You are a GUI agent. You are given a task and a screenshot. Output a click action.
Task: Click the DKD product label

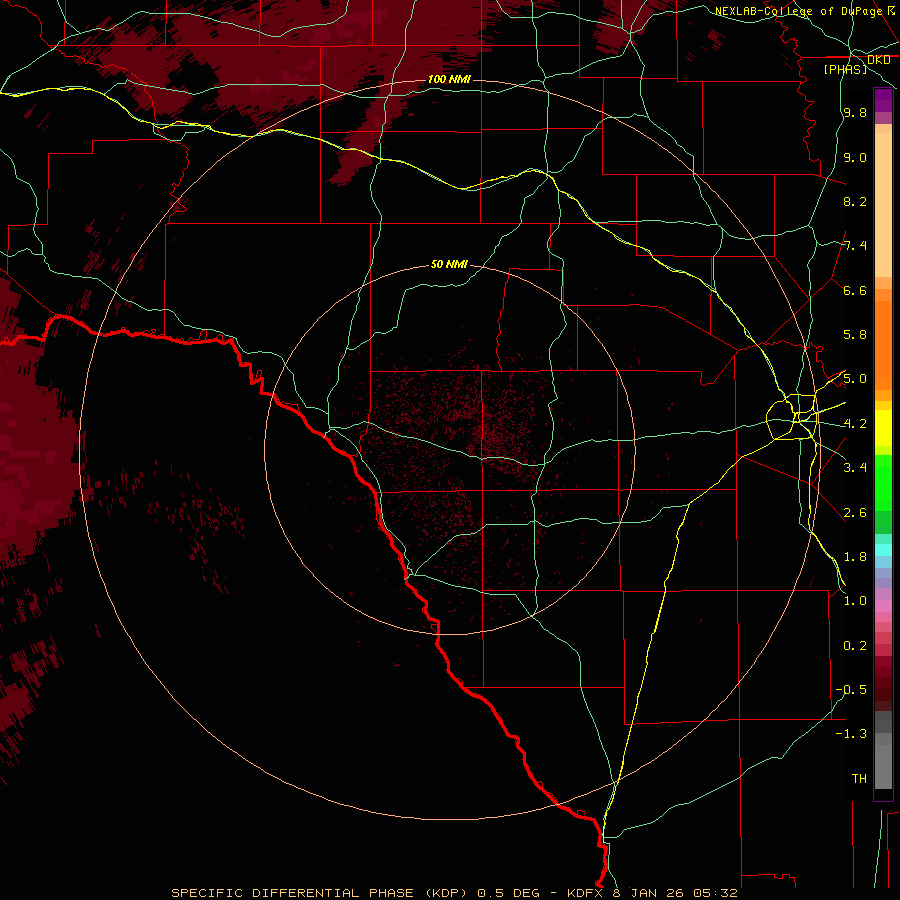pyautogui.click(x=879, y=60)
